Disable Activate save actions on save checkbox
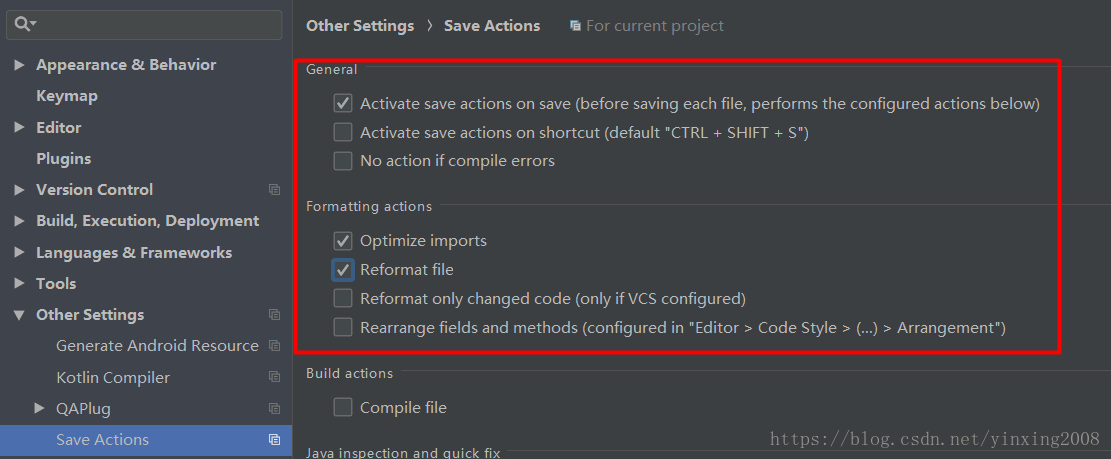1111x459 pixels. [343, 103]
